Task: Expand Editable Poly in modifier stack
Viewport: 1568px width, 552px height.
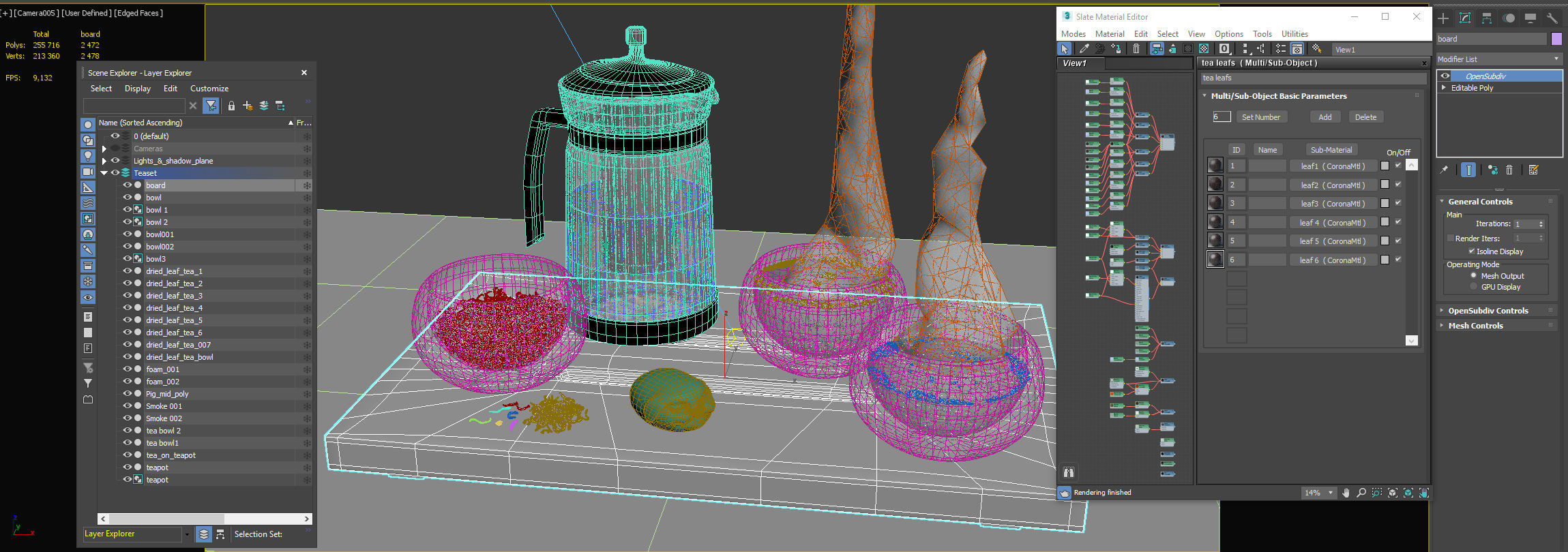Action: click(x=1444, y=88)
